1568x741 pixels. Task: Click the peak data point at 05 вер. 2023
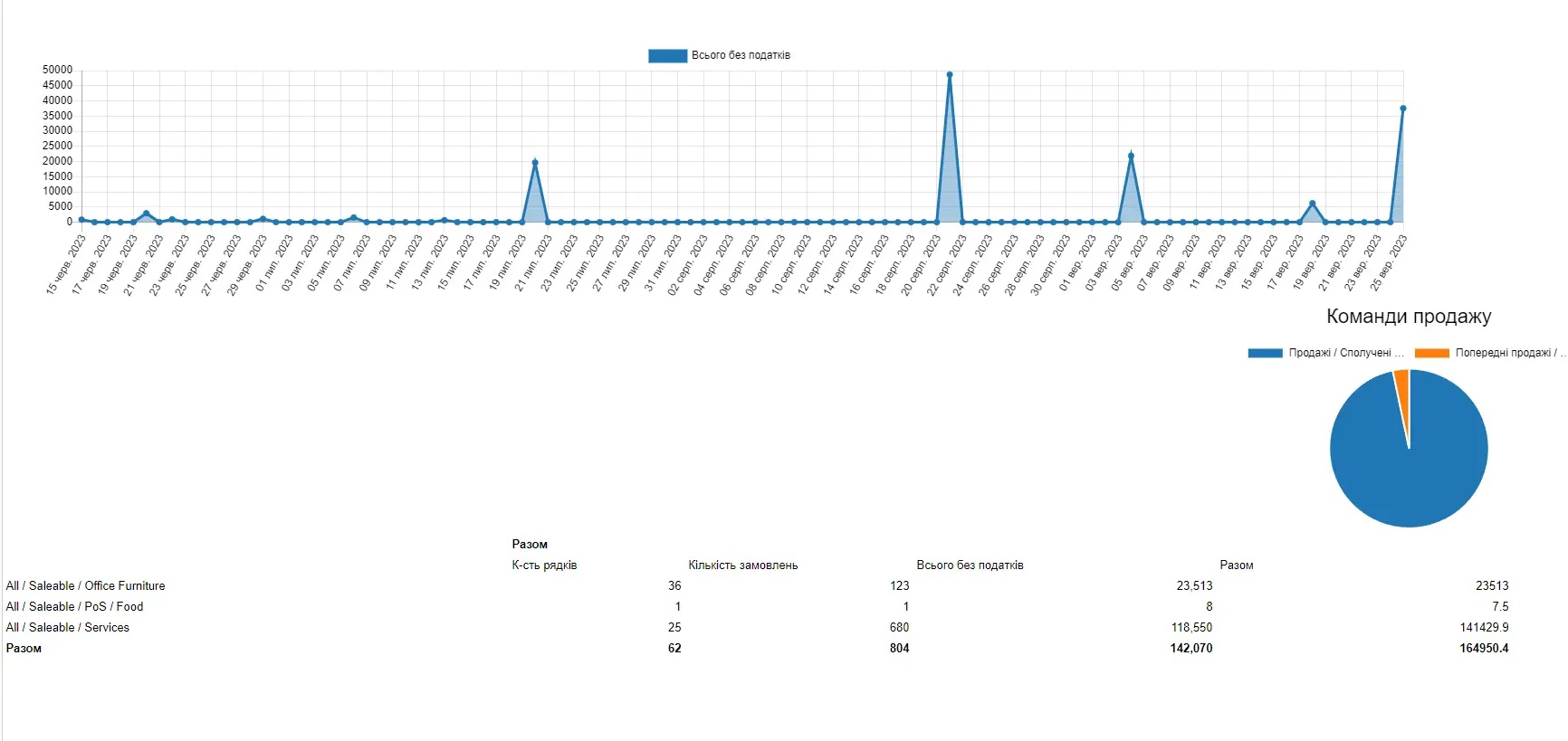[x=1131, y=156]
